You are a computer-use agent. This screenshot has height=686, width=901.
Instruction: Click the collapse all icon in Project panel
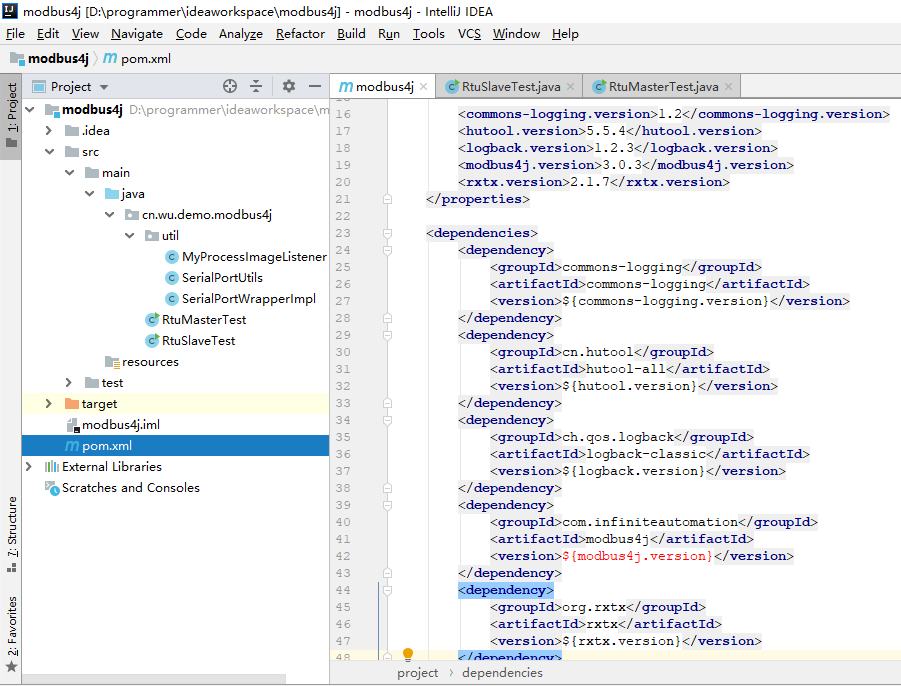256,86
